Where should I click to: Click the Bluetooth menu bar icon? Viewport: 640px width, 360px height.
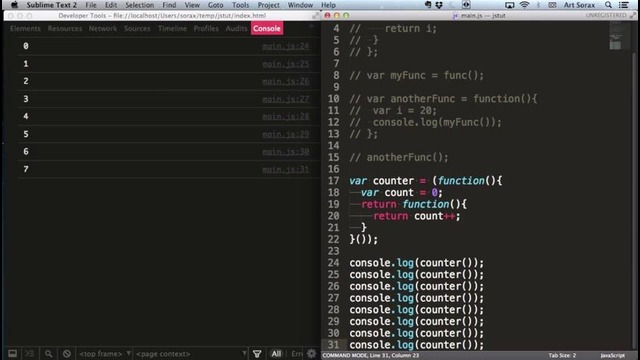point(538,5)
